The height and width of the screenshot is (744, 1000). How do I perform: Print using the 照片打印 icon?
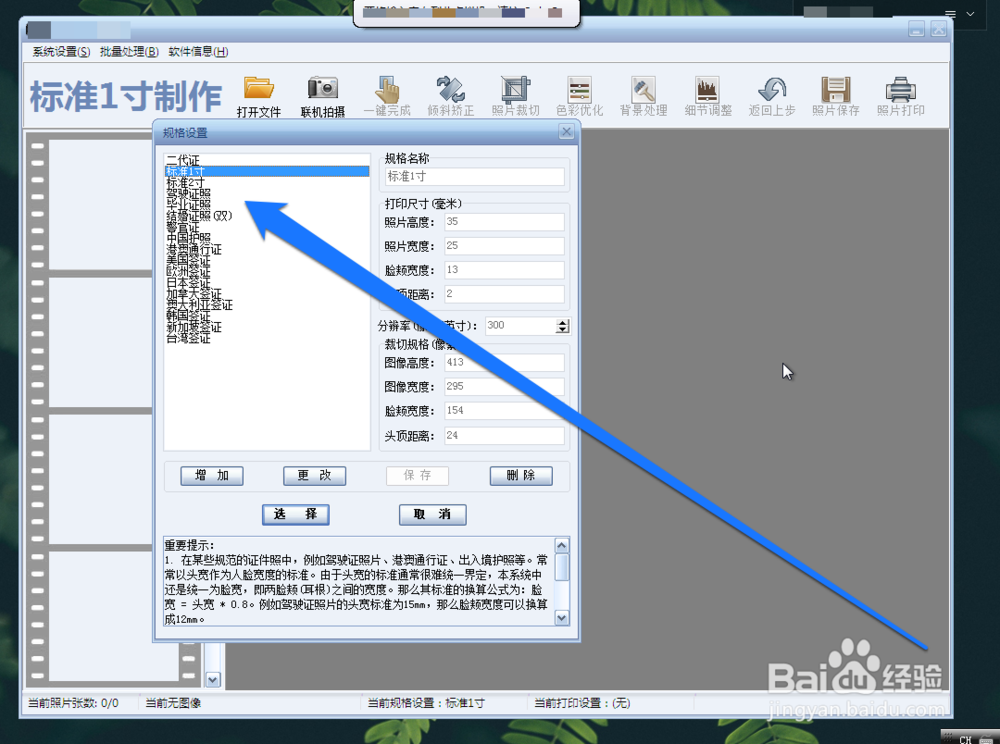pyautogui.click(x=901, y=96)
